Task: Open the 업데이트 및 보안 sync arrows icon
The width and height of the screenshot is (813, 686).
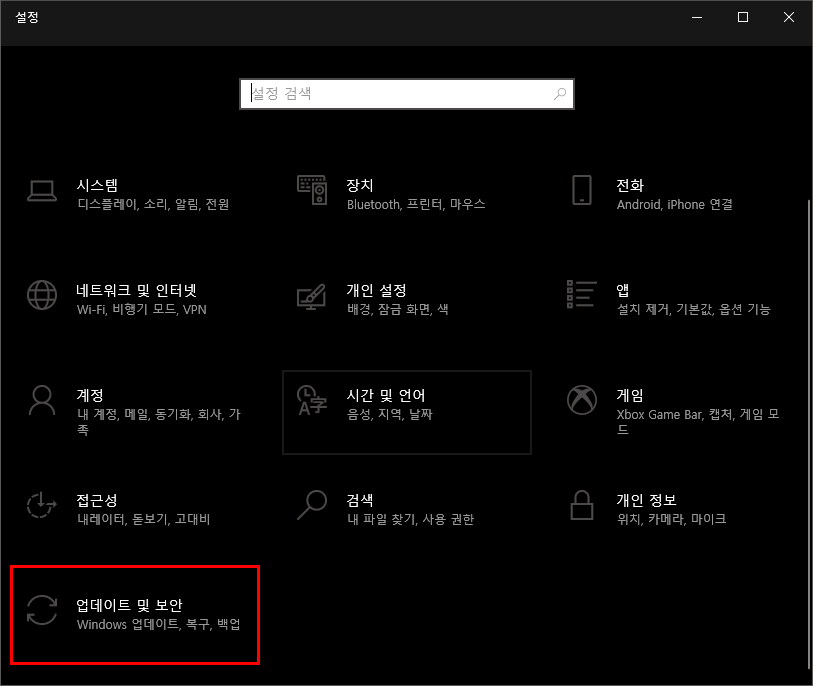Action: coord(42,610)
